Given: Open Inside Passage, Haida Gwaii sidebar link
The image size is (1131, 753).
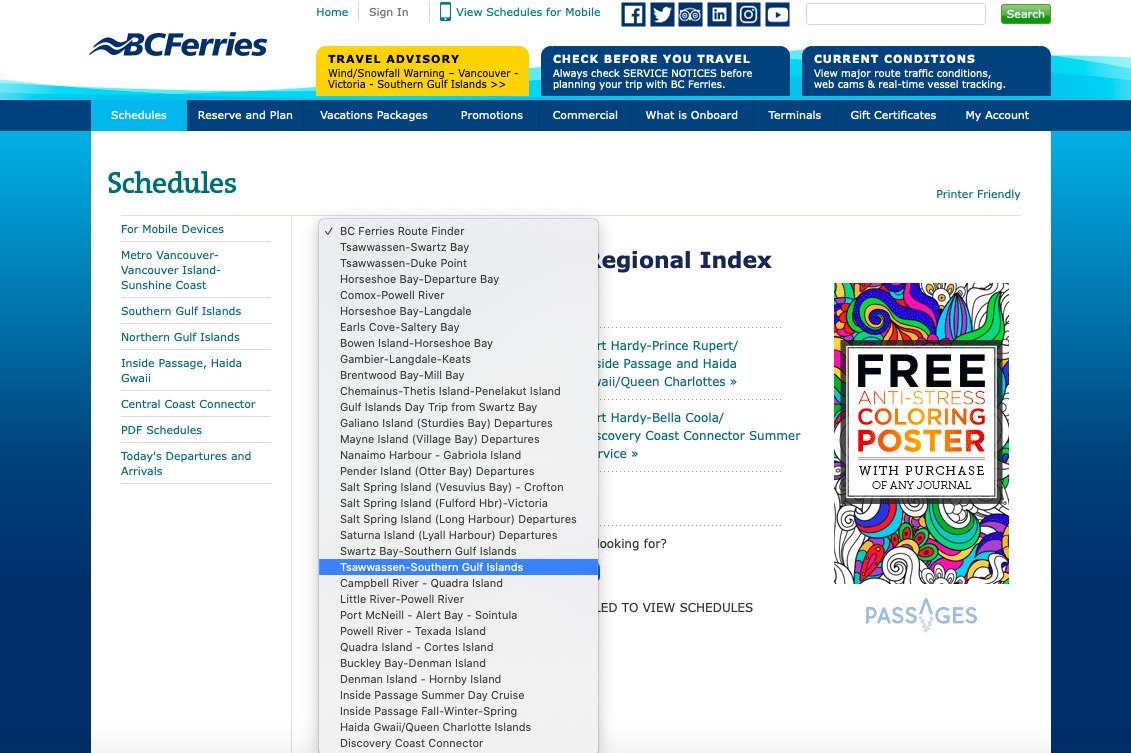Looking at the screenshot, I should tap(181, 371).
